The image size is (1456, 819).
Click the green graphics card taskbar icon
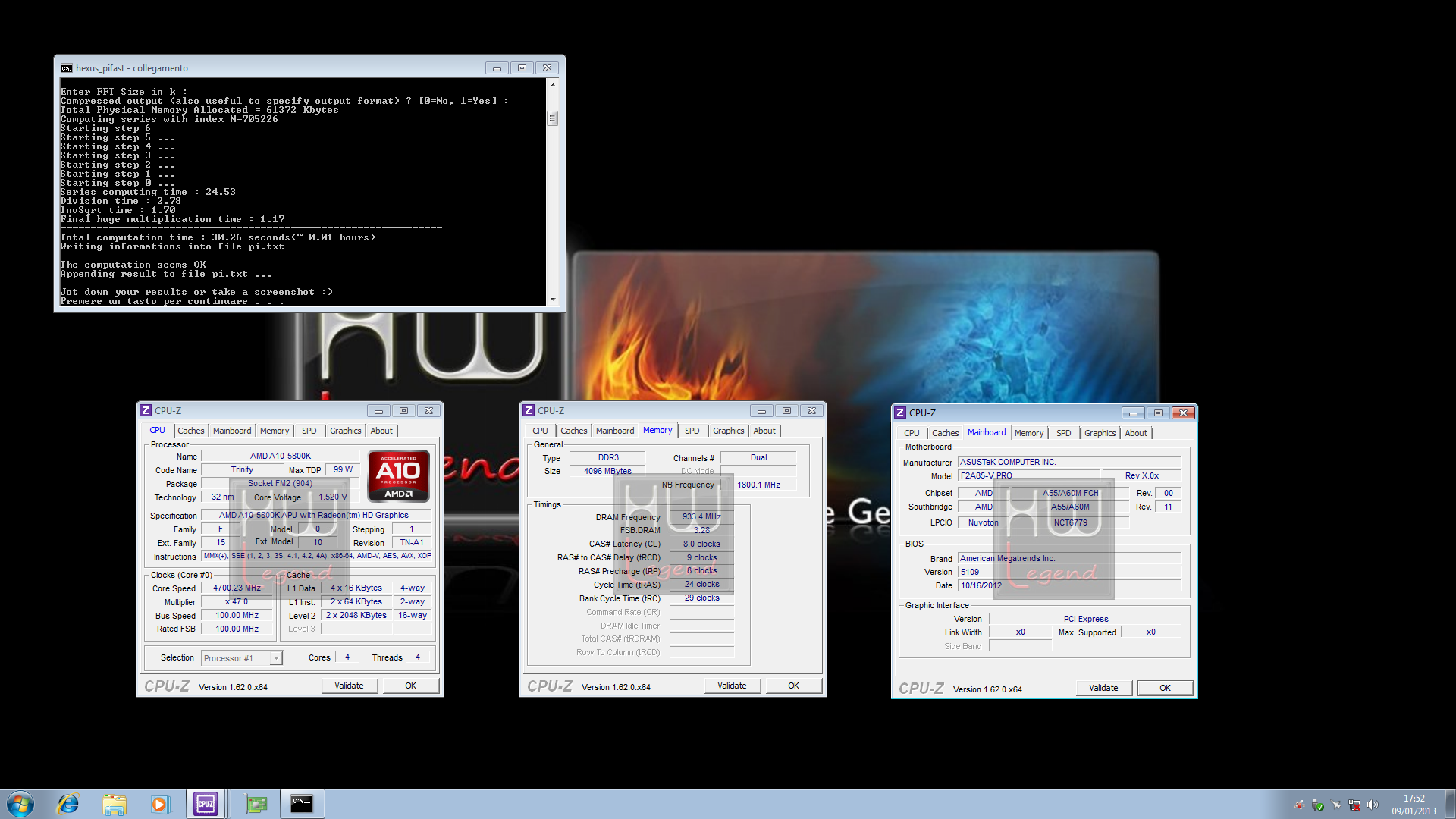[x=256, y=804]
